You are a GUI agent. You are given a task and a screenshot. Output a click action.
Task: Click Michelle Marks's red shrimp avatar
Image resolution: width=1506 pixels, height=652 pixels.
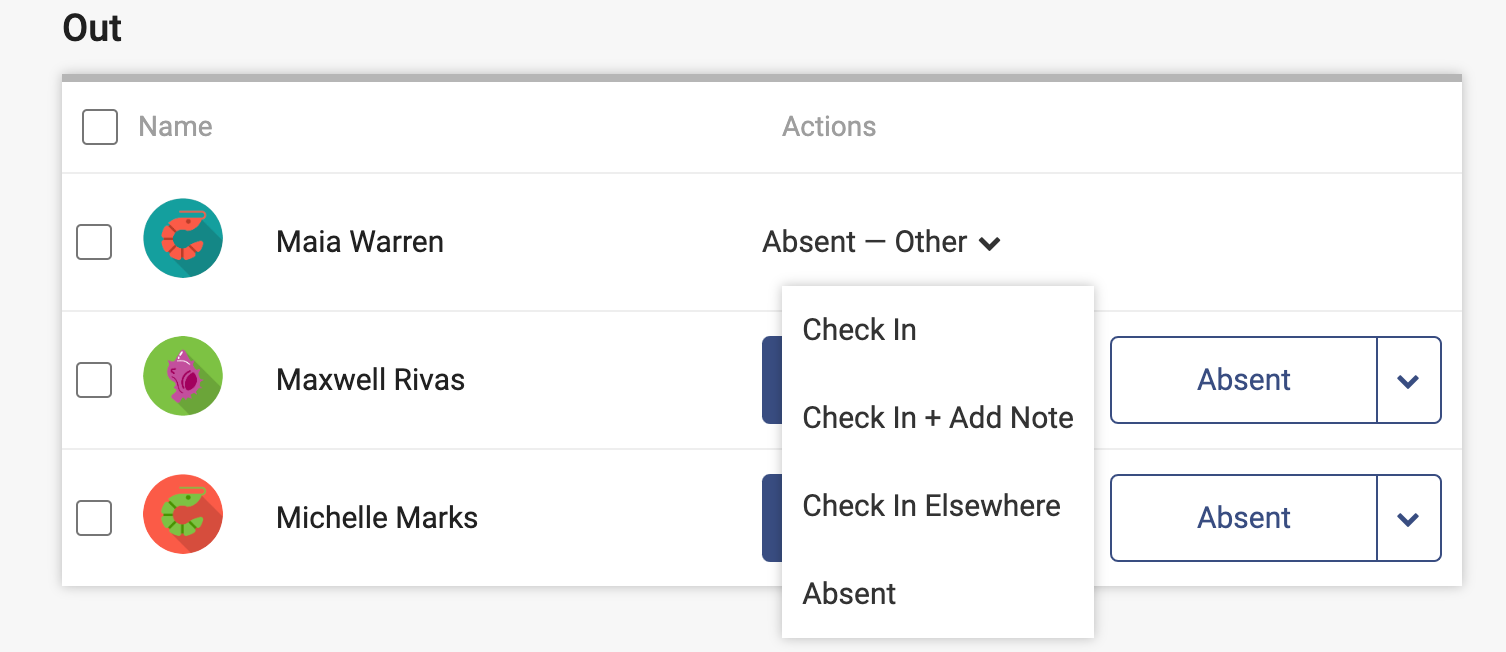(183, 514)
